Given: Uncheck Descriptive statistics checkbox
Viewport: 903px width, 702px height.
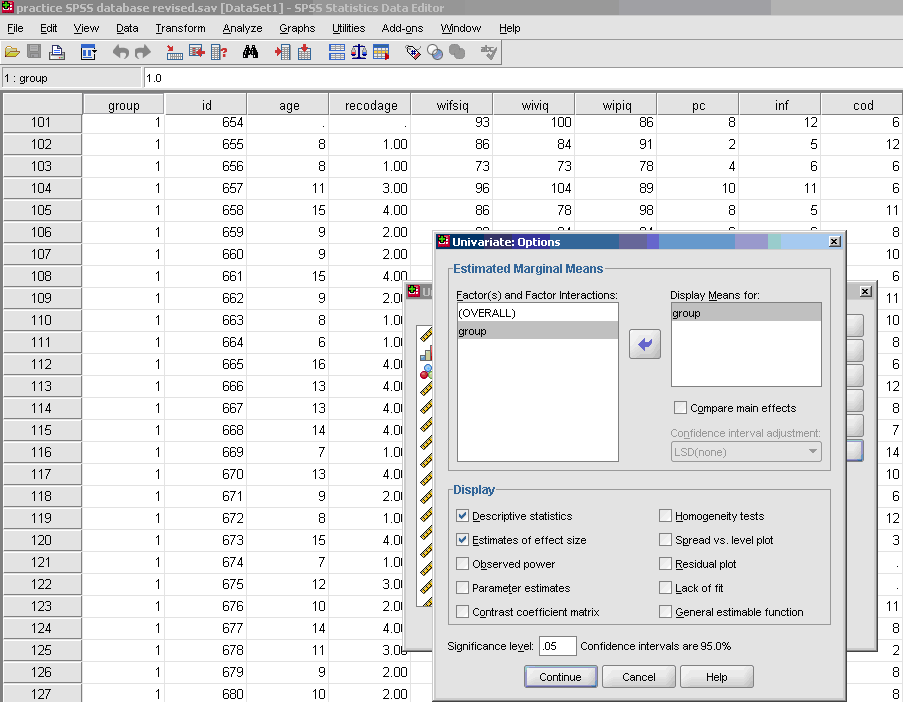Looking at the screenshot, I should point(462,516).
